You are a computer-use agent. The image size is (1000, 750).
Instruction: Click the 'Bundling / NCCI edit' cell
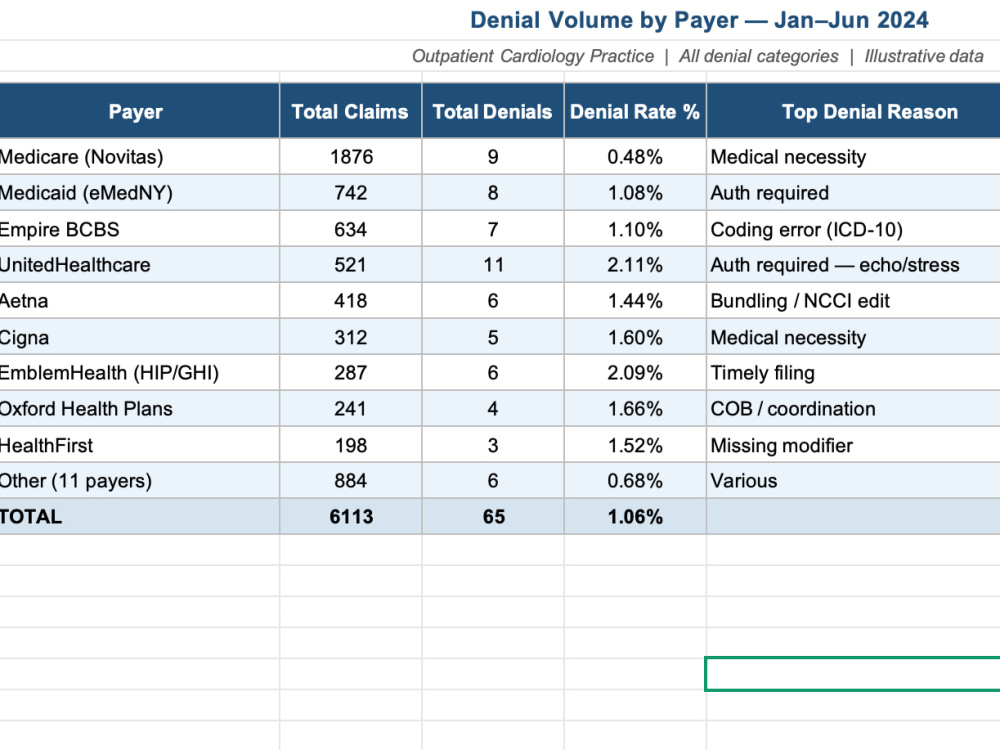tap(853, 300)
